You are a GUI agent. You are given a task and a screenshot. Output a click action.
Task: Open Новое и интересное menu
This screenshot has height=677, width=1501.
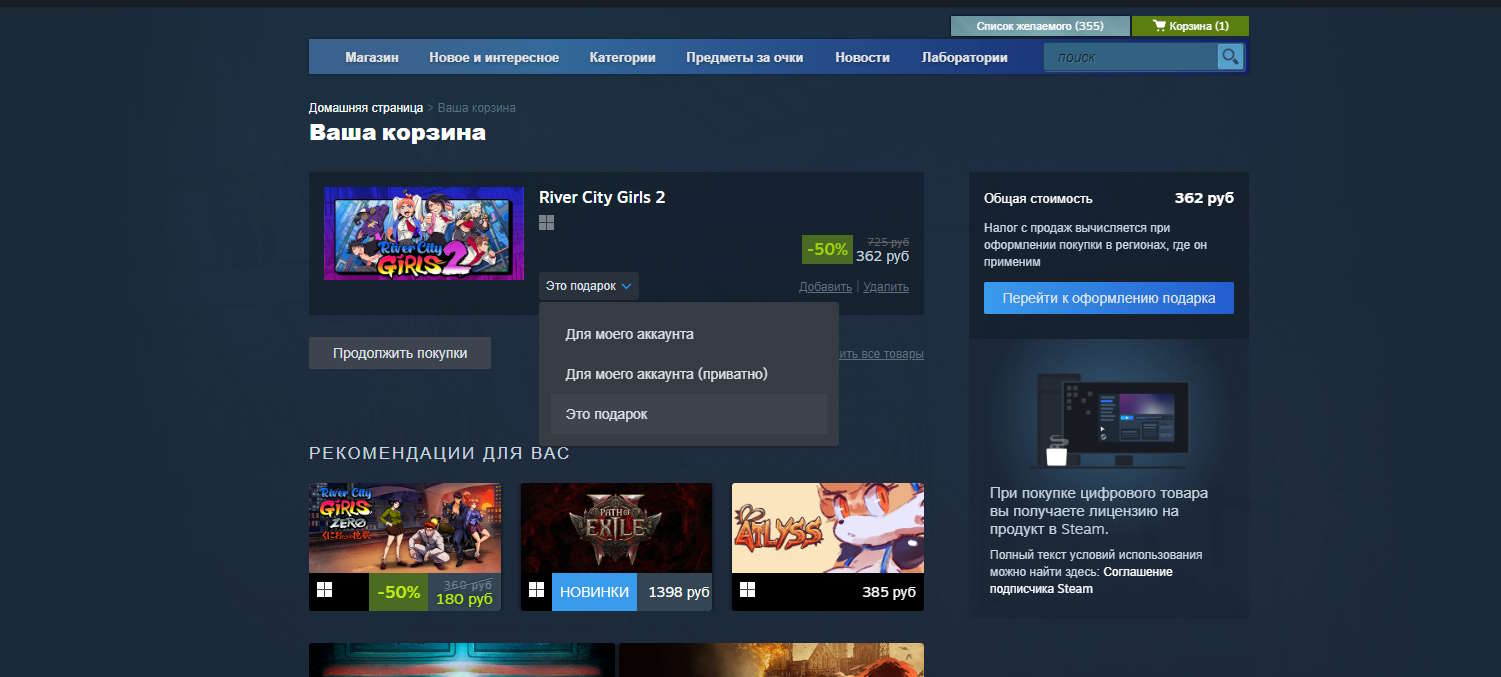[x=494, y=57]
